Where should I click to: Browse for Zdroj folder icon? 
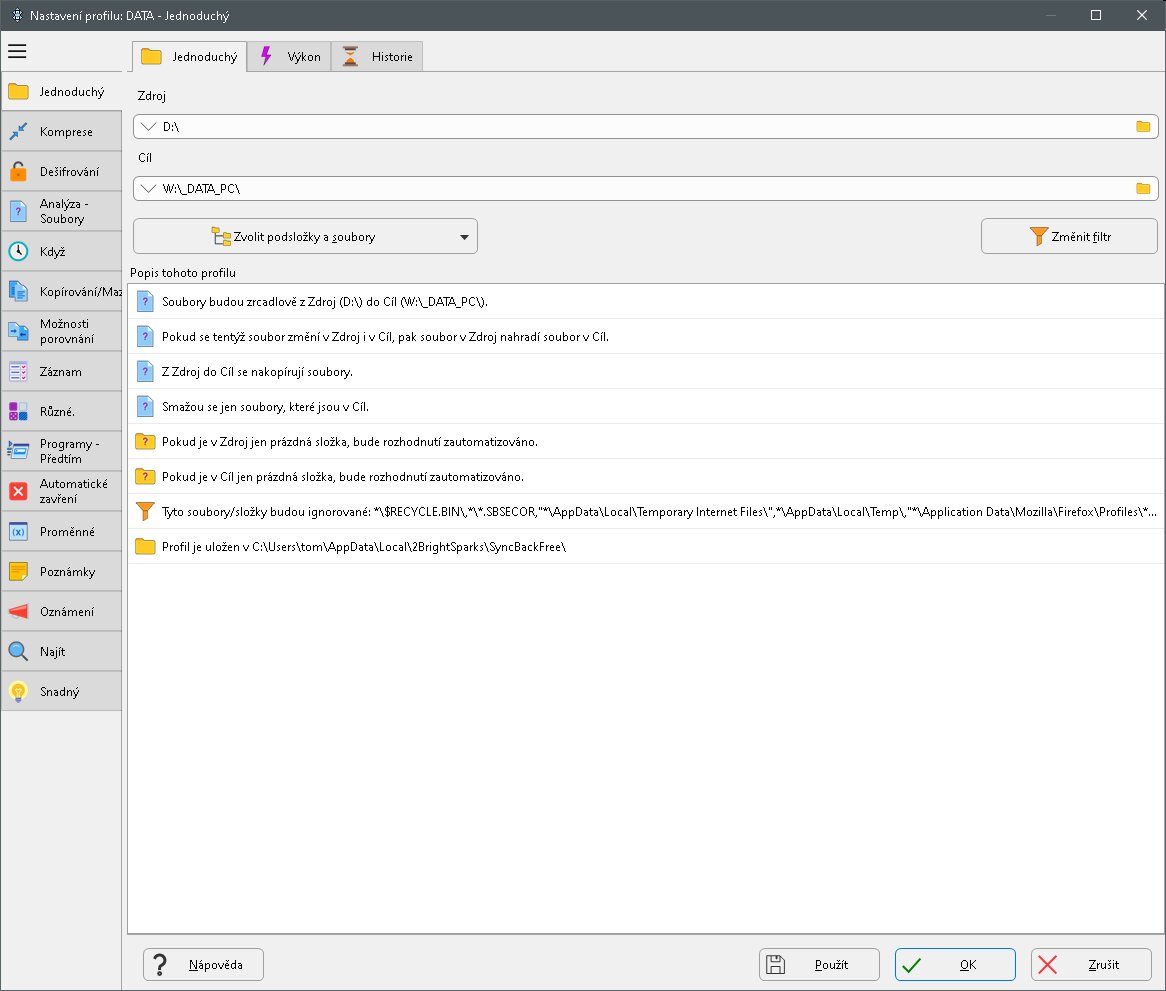[1143, 127]
